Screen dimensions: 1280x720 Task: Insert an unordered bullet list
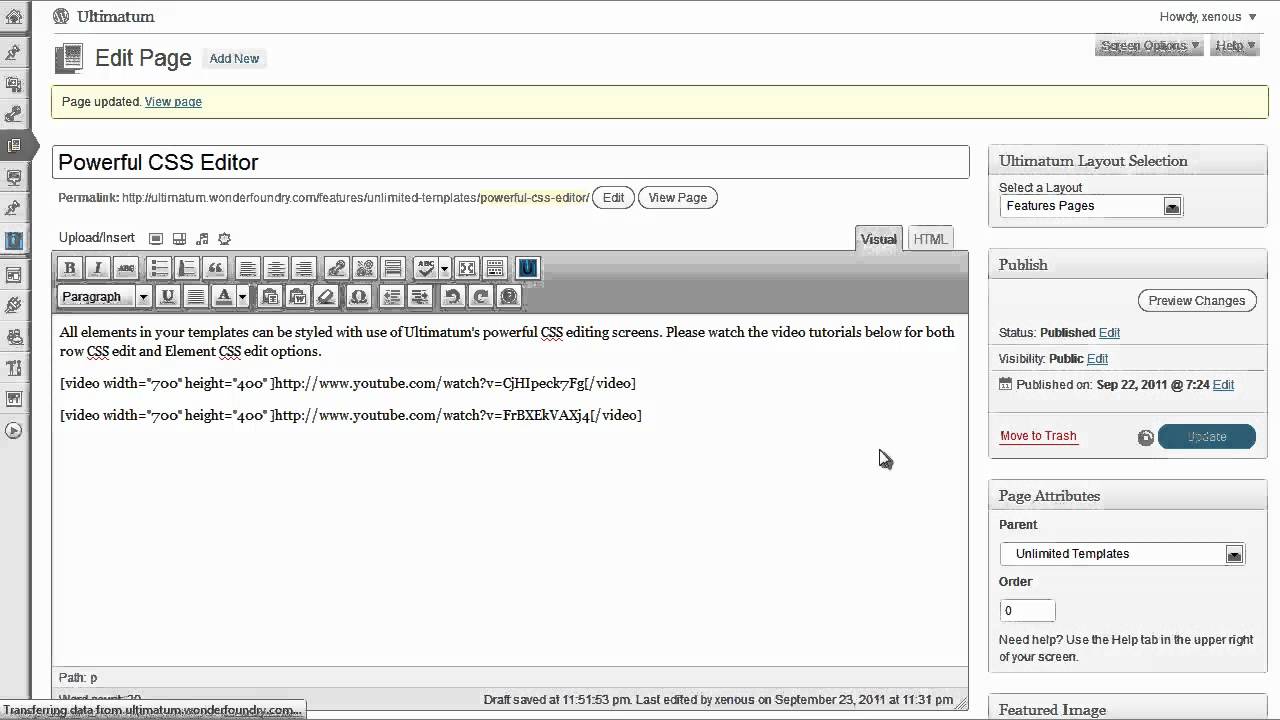point(159,268)
